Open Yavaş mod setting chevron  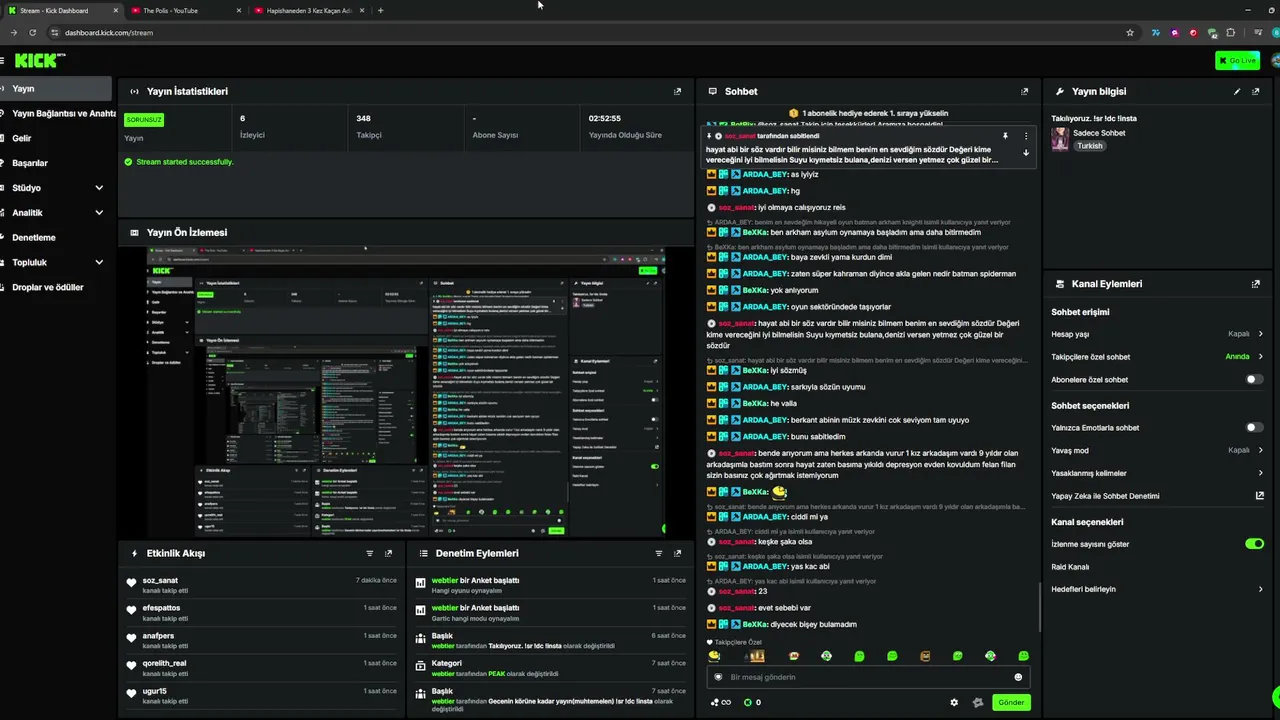[1260, 450]
